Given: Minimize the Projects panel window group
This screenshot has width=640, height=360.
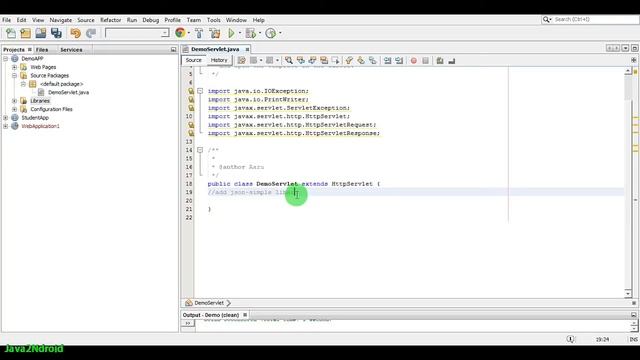Looking at the screenshot, I should coord(173,49).
